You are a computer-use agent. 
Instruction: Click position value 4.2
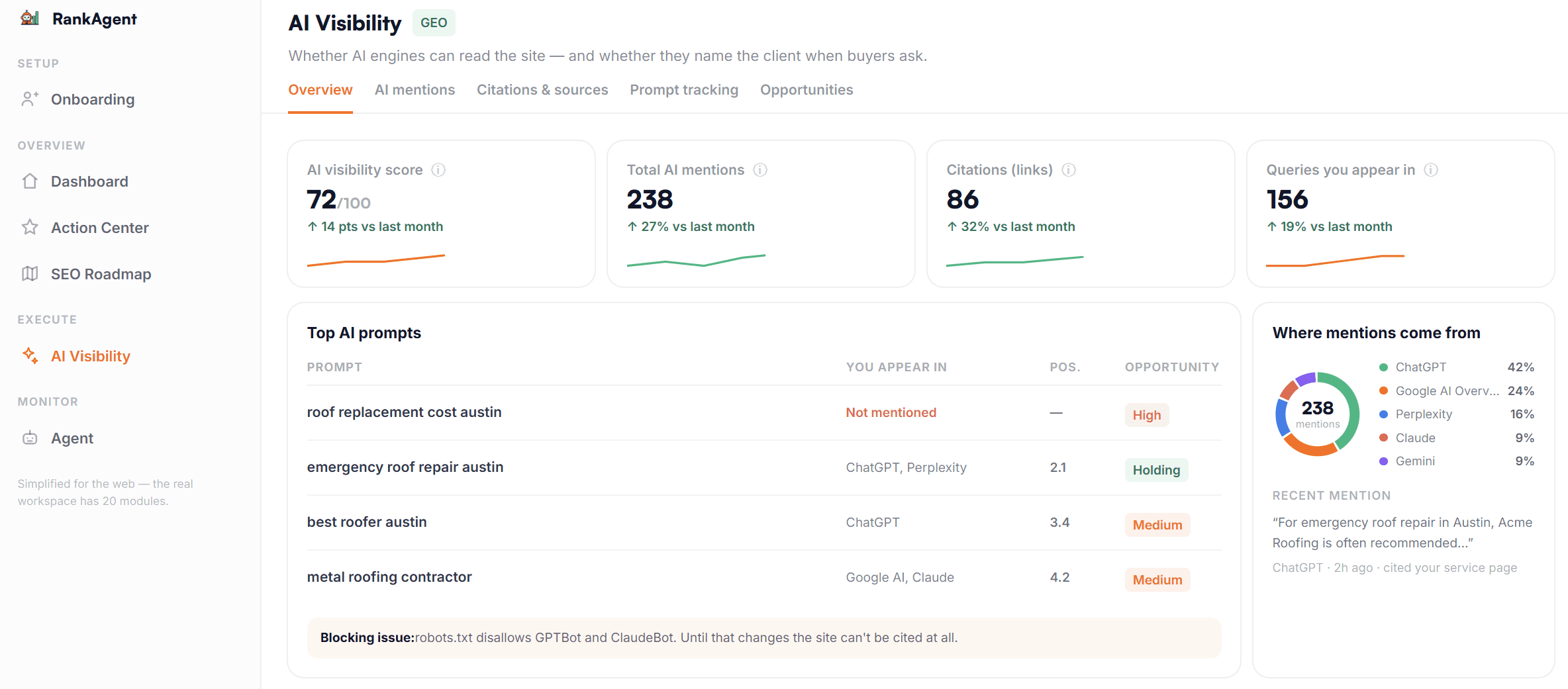[1059, 577]
